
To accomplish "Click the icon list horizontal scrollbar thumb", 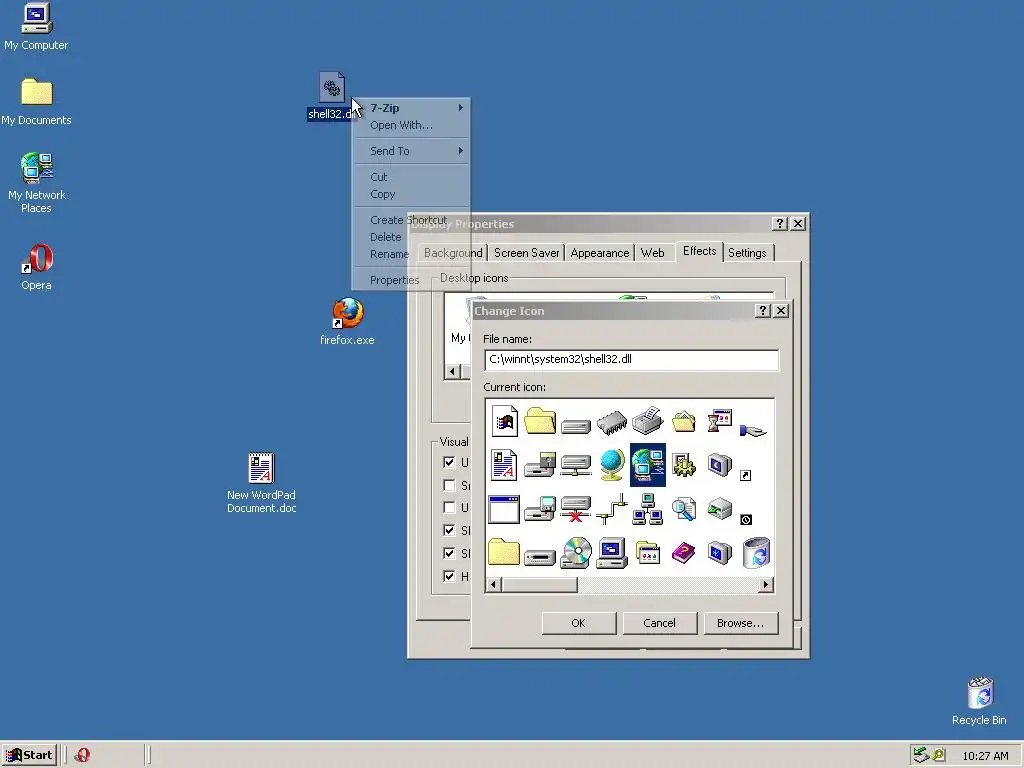I will (x=539, y=584).
